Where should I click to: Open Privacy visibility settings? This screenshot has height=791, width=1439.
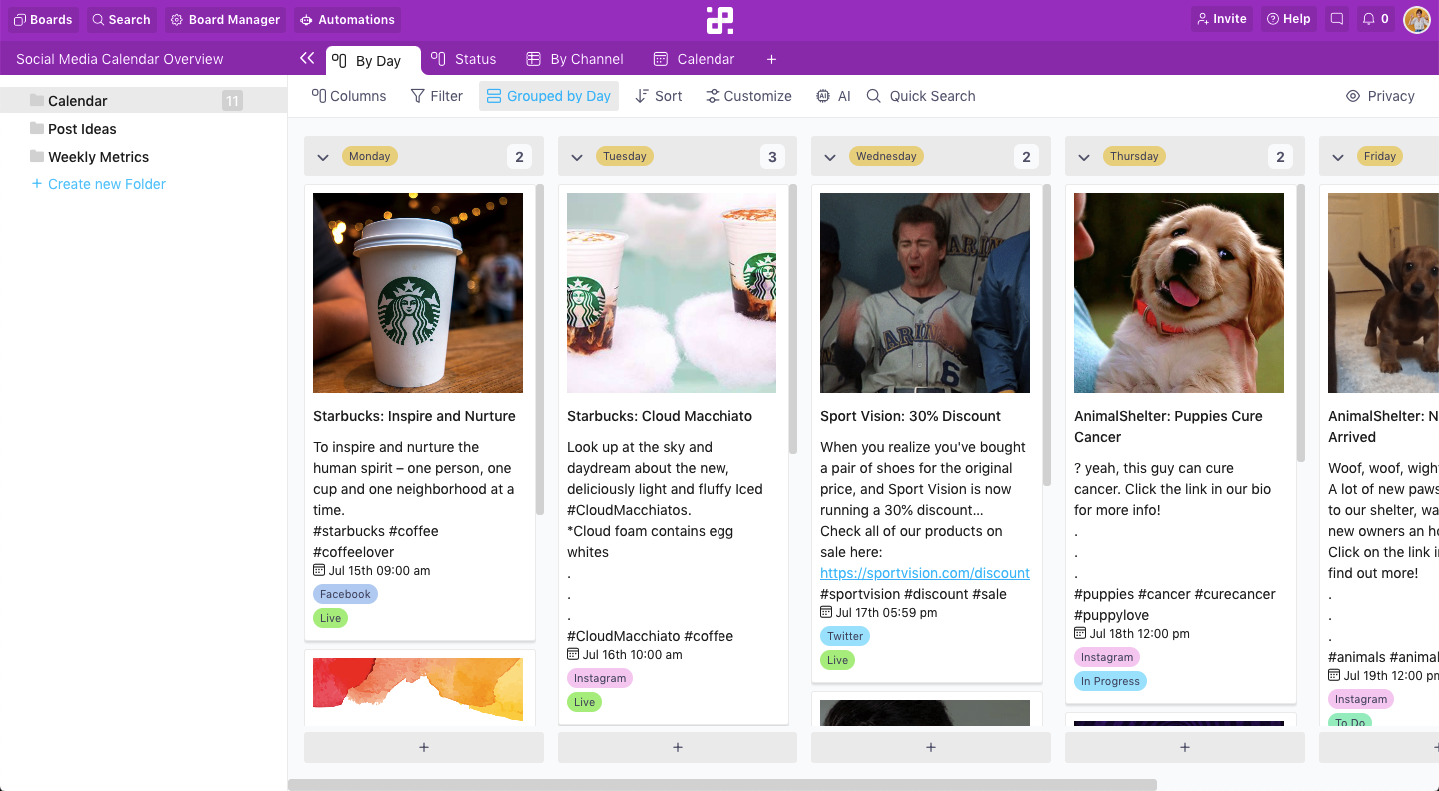pyautogui.click(x=1380, y=96)
